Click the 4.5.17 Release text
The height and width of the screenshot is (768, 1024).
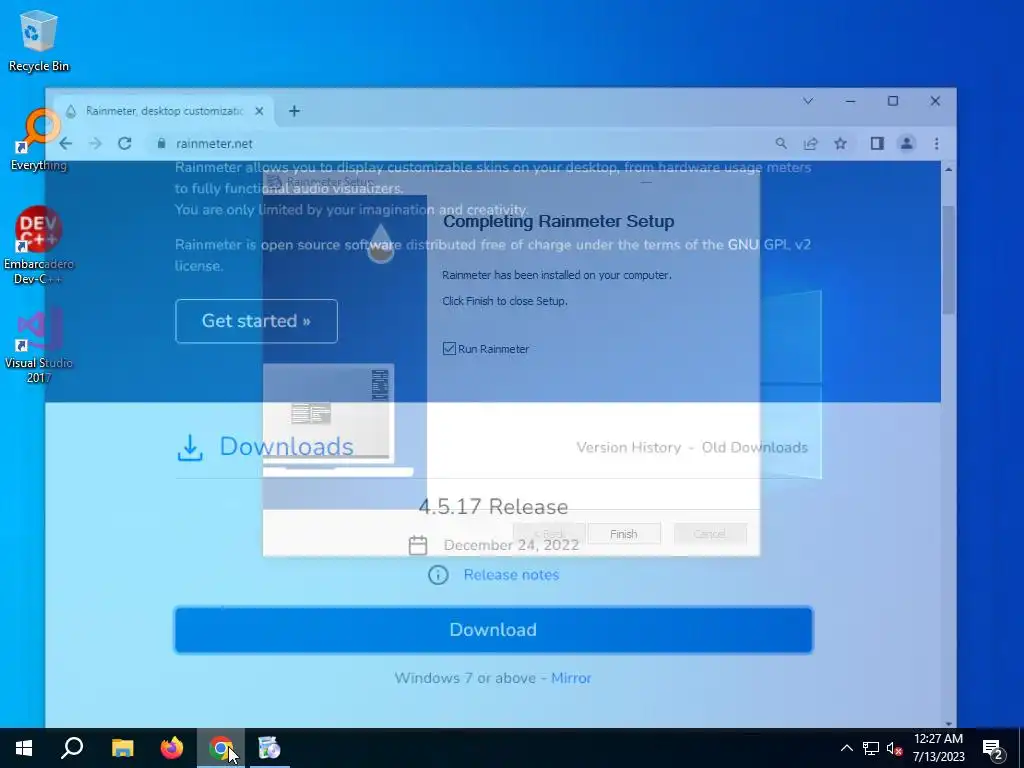493,507
